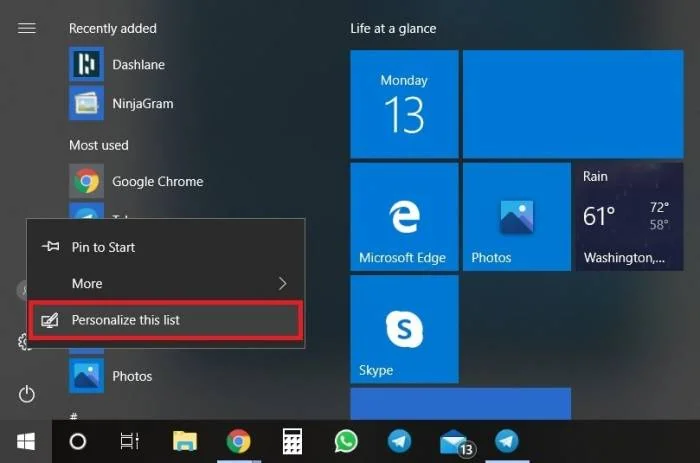The height and width of the screenshot is (463, 700).
Task: Click the Power icon in Start sidebar
Action: point(27,394)
